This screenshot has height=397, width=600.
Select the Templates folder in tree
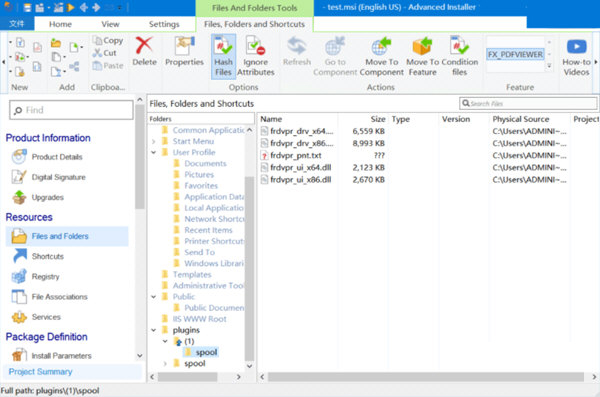192,274
